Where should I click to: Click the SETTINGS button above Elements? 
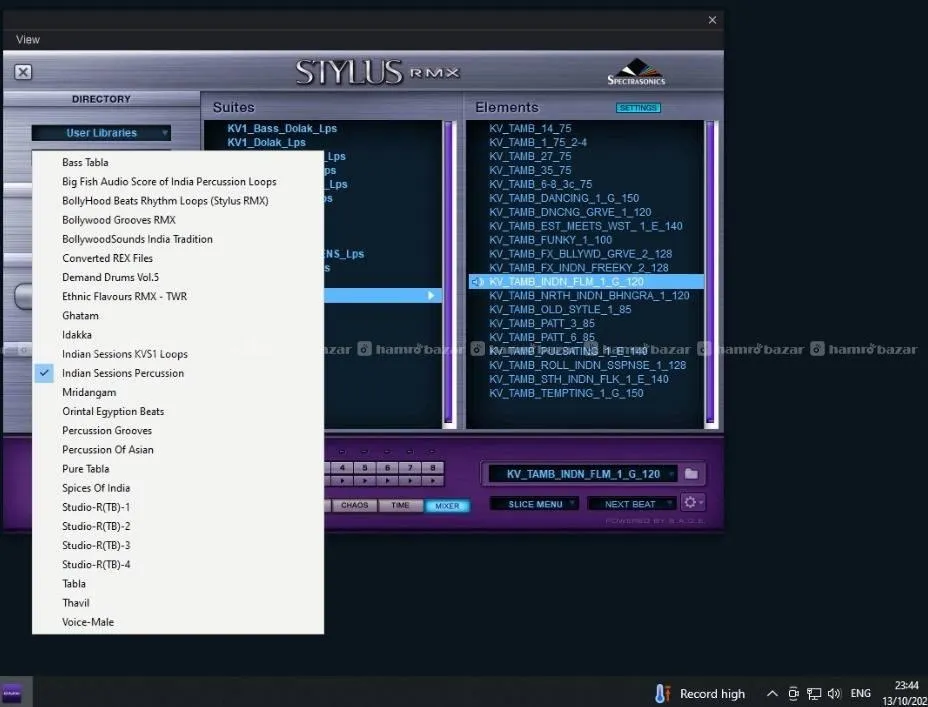(x=638, y=108)
